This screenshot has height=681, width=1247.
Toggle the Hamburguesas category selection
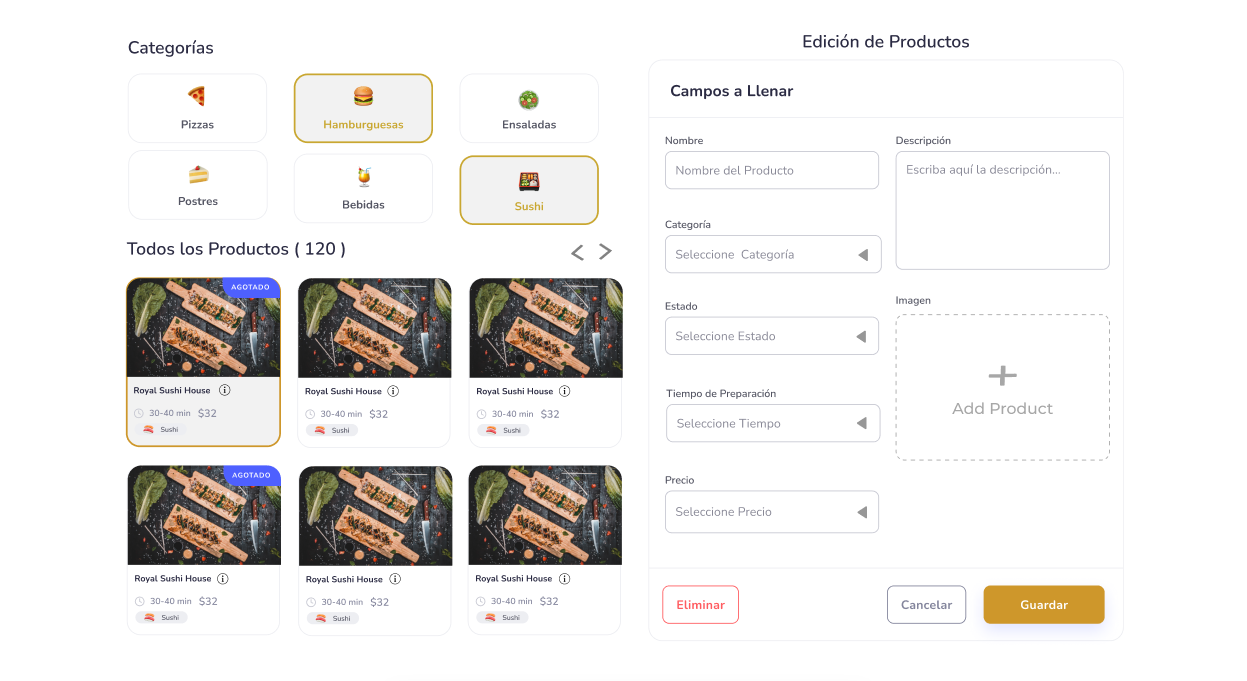pyautogui.click(x=363, y=108)
